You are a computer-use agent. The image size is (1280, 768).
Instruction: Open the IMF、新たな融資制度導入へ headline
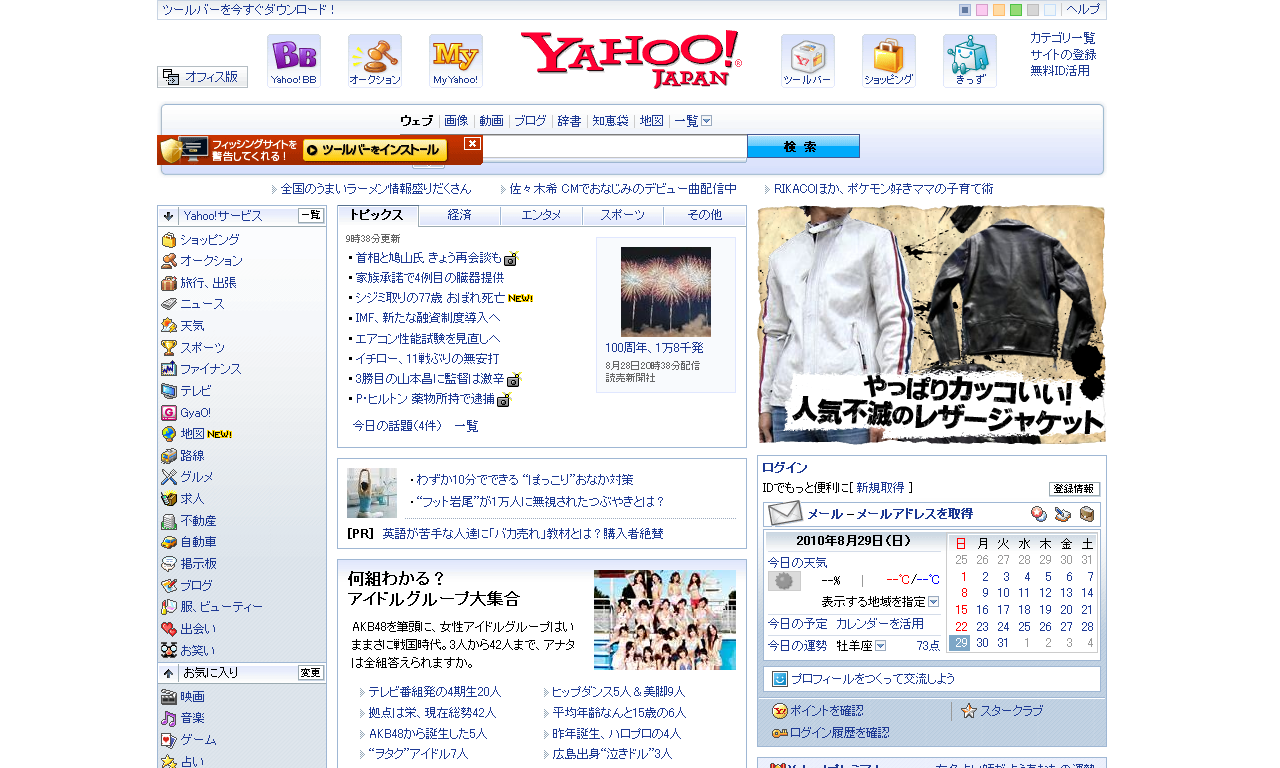(x=428, y=318)
